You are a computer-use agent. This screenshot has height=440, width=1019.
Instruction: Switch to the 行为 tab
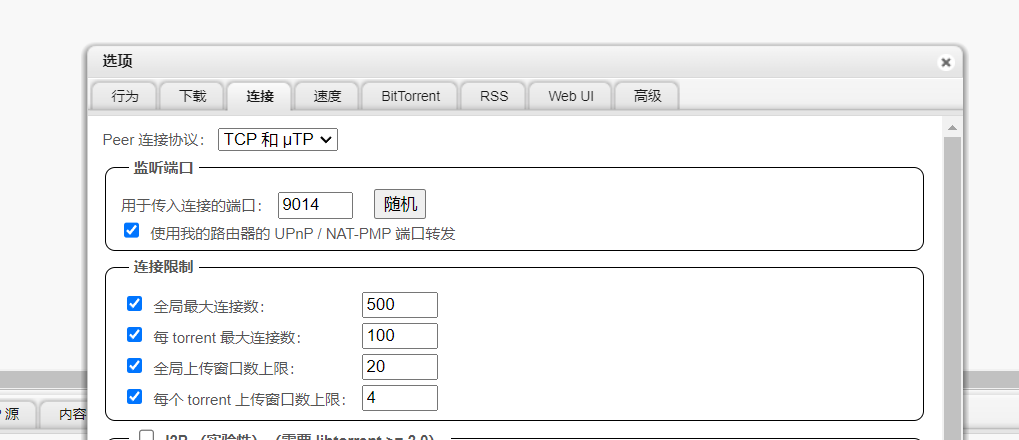(125, 96)
